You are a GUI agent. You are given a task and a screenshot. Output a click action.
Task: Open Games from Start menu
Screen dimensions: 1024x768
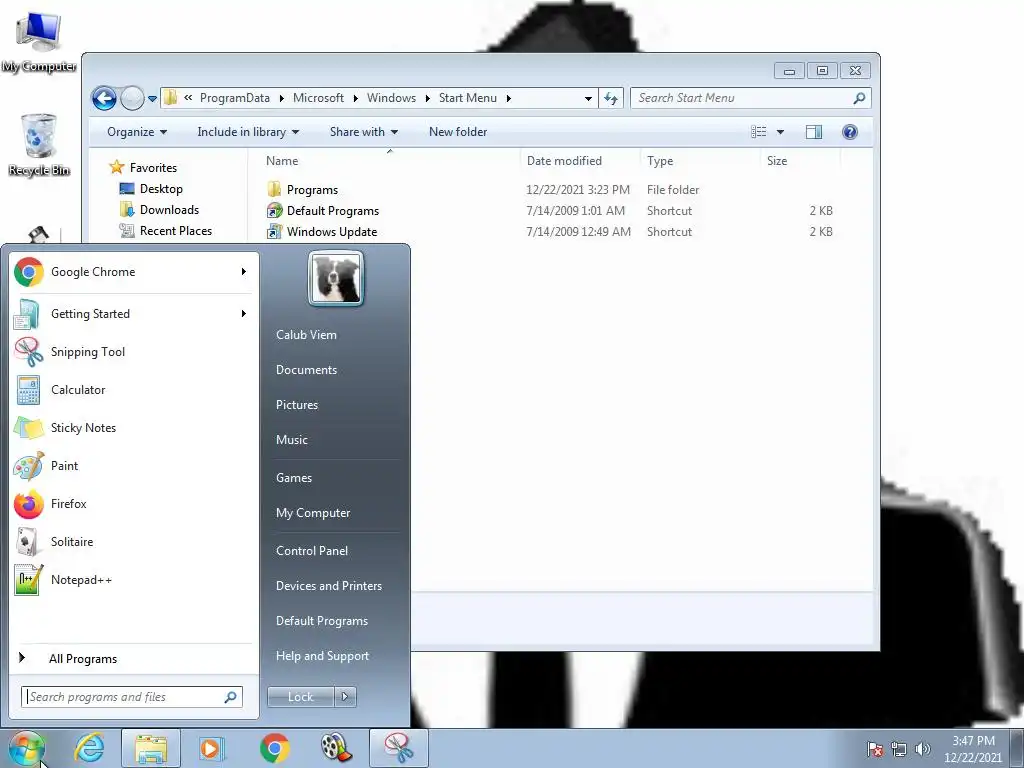[294, 477]
